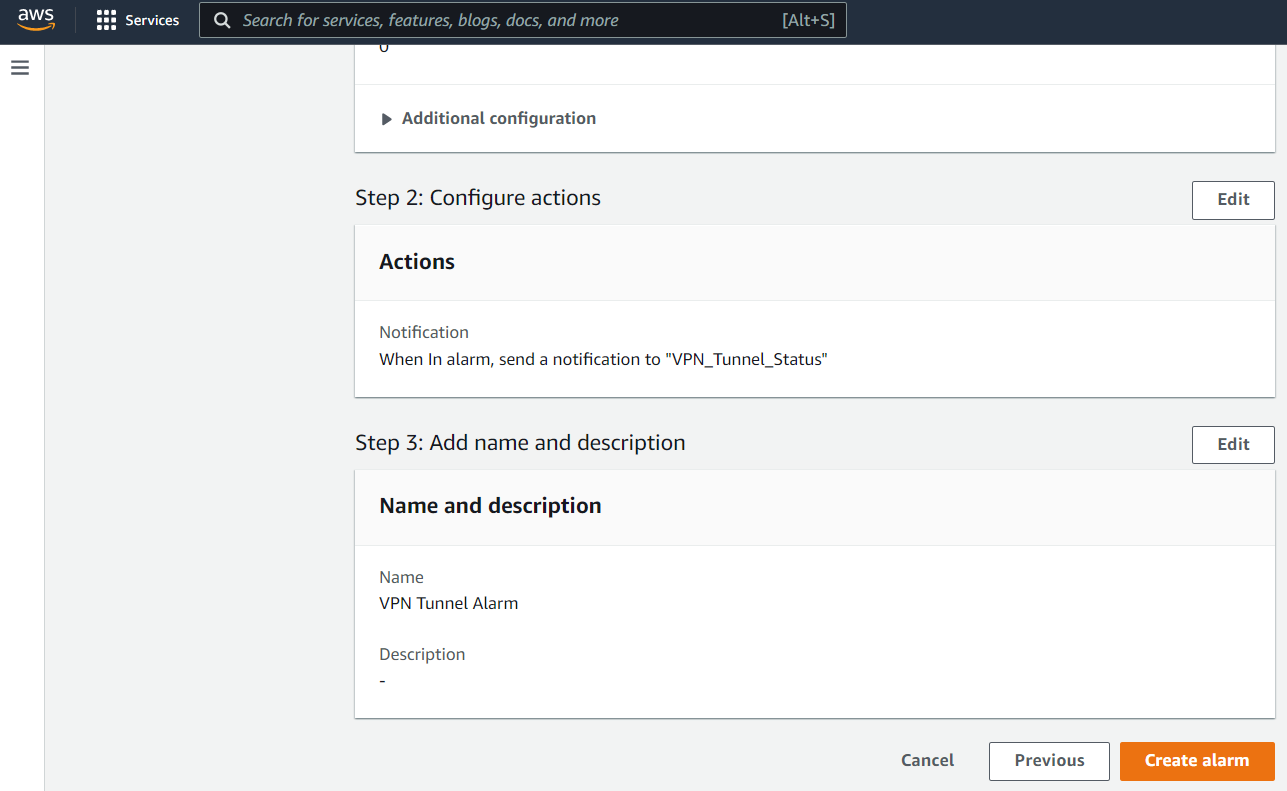Edit Step 3 name and description
Image resolution: width=1287 pixels, height=791 pixels.
click(x=1232, y=445)
